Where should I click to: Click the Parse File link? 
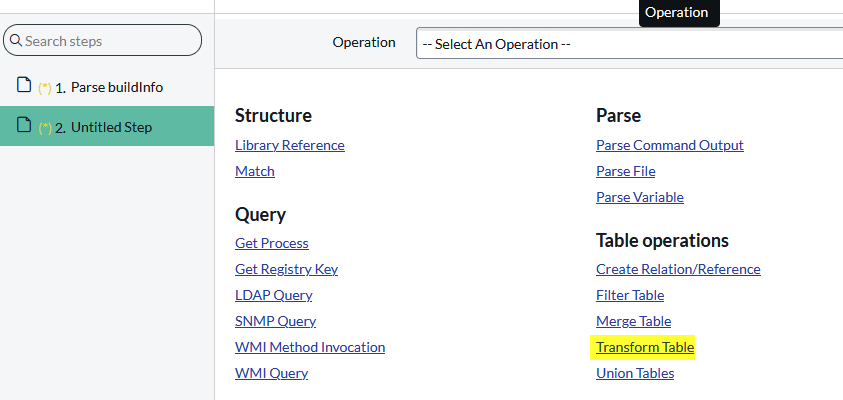click(625, 171)
